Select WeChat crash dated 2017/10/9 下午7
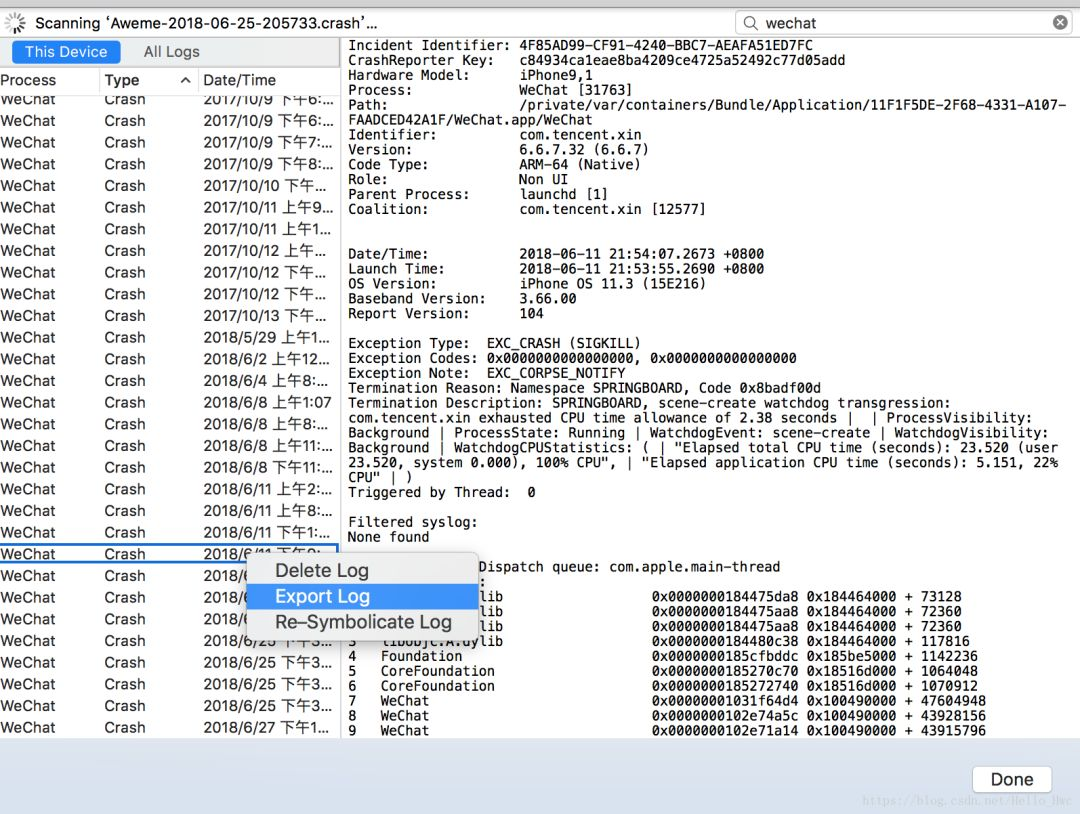Image resolution: width=1080 pixels, height=814 pixels. [x=169, y=143]
